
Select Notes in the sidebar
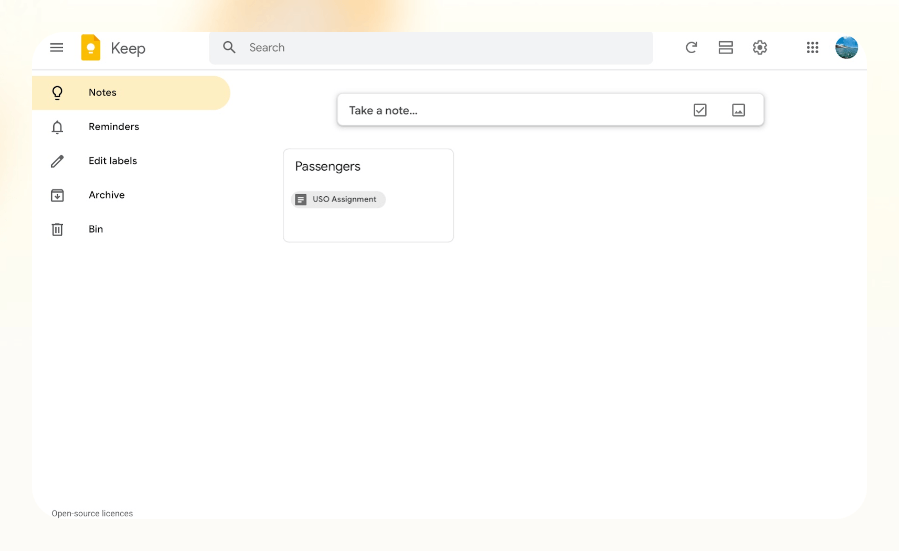click(x=131, y=93)
